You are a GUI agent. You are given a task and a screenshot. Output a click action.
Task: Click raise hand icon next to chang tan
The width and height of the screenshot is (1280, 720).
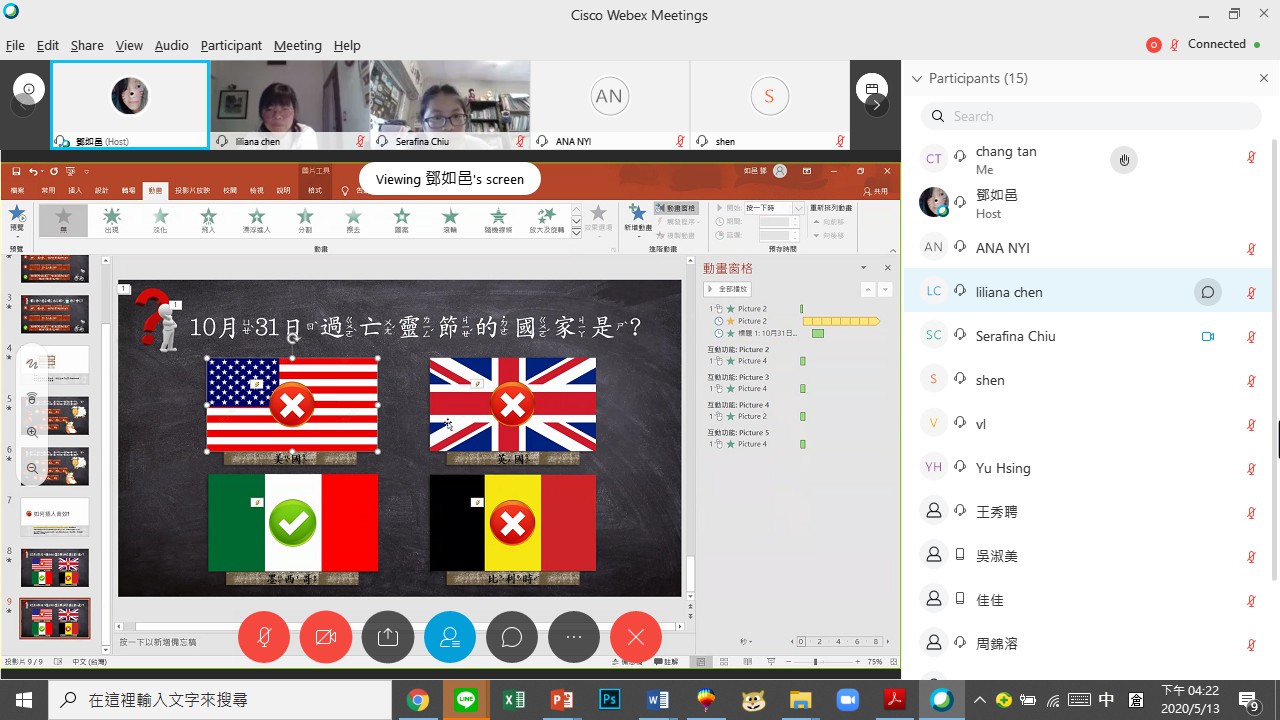click(1124, 160)
